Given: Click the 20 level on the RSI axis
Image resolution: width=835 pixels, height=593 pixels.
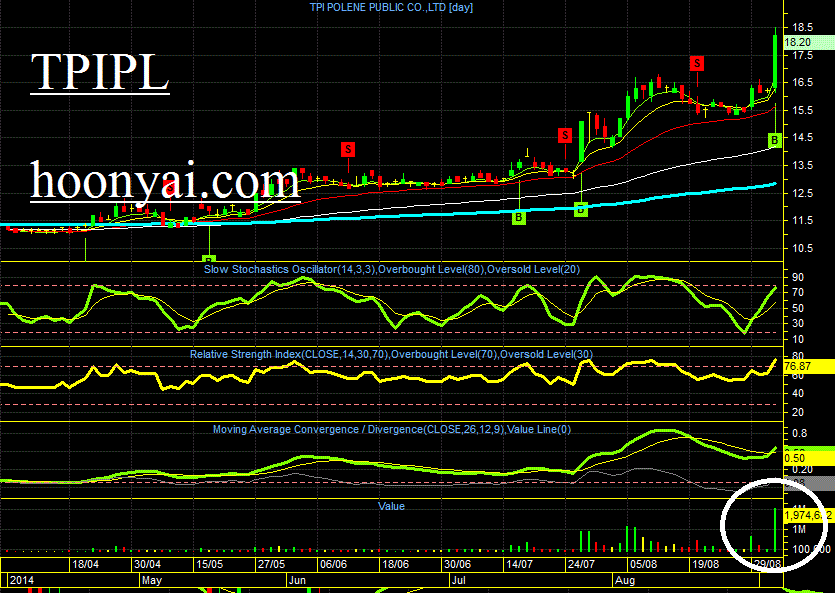Looking at the screenshot, I should click(x=798, y=413).
